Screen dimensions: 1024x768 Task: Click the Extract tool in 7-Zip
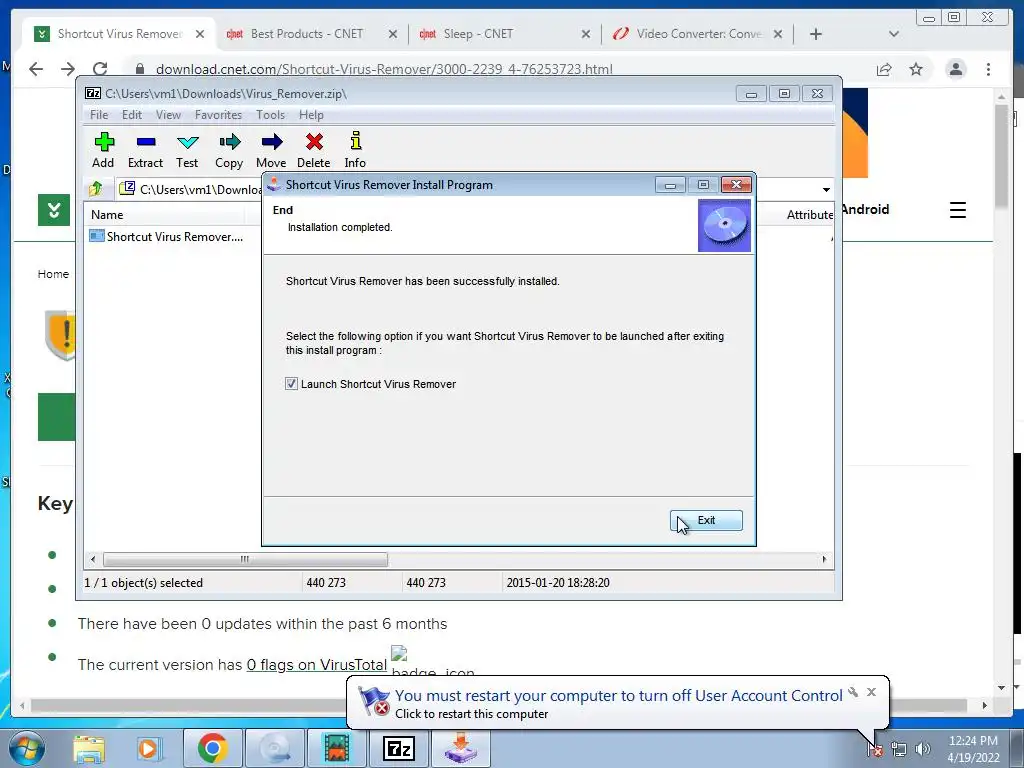(145, 150)
